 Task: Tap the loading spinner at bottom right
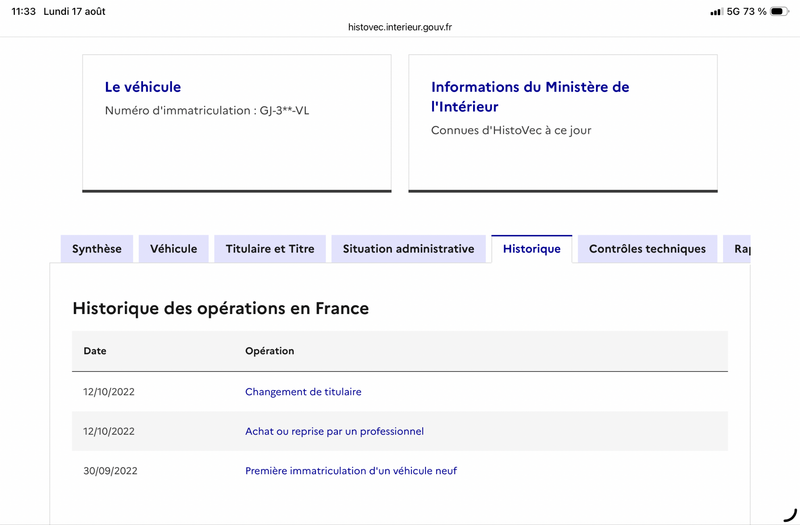(x=790, y=515)
